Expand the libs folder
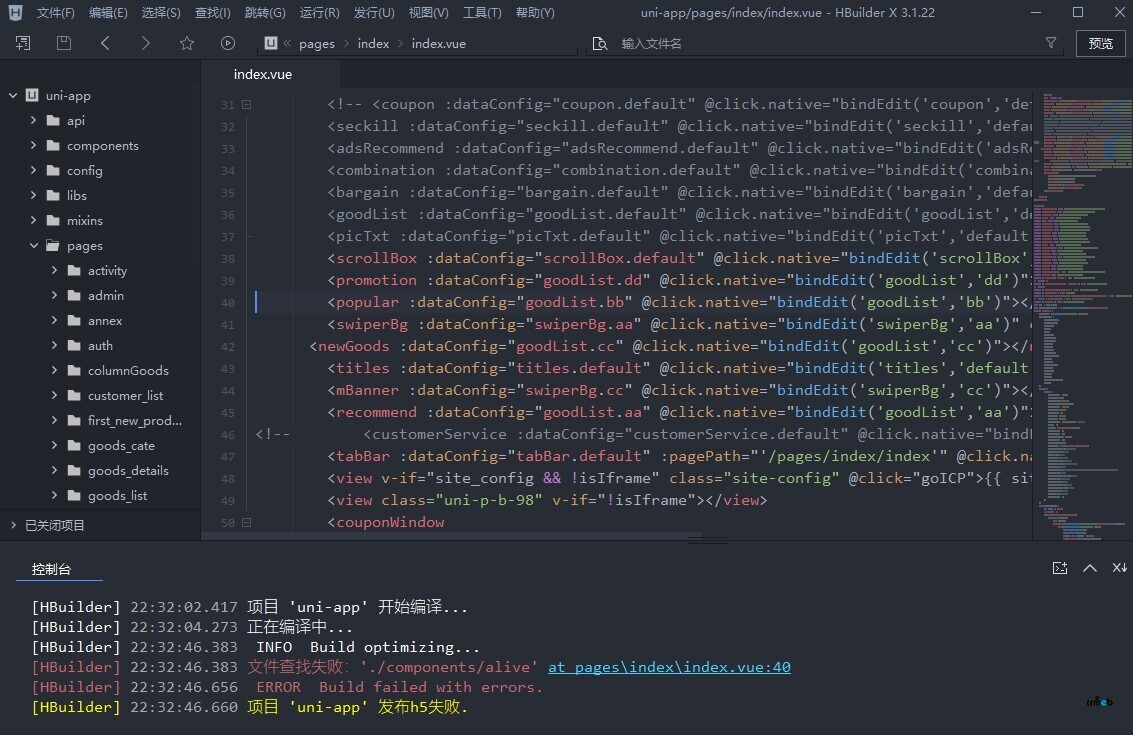 pos(33,195)
